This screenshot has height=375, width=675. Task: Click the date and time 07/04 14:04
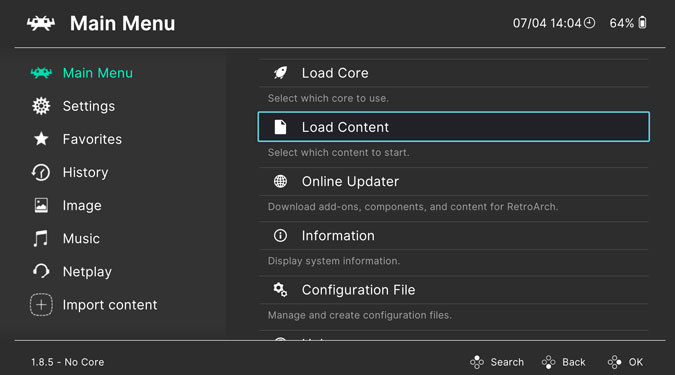(x=547, y=23)
